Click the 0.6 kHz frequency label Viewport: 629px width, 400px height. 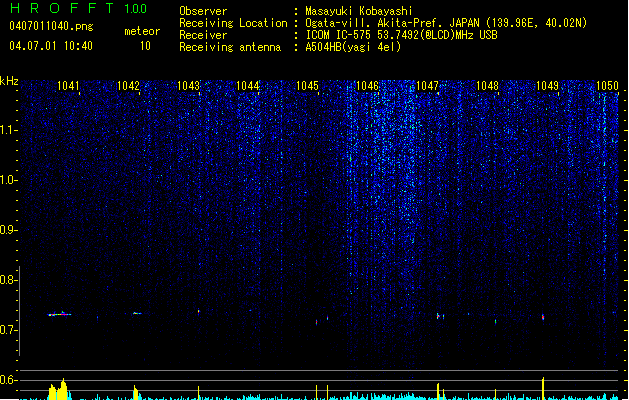pyautogui.click(x=8, y=380)
